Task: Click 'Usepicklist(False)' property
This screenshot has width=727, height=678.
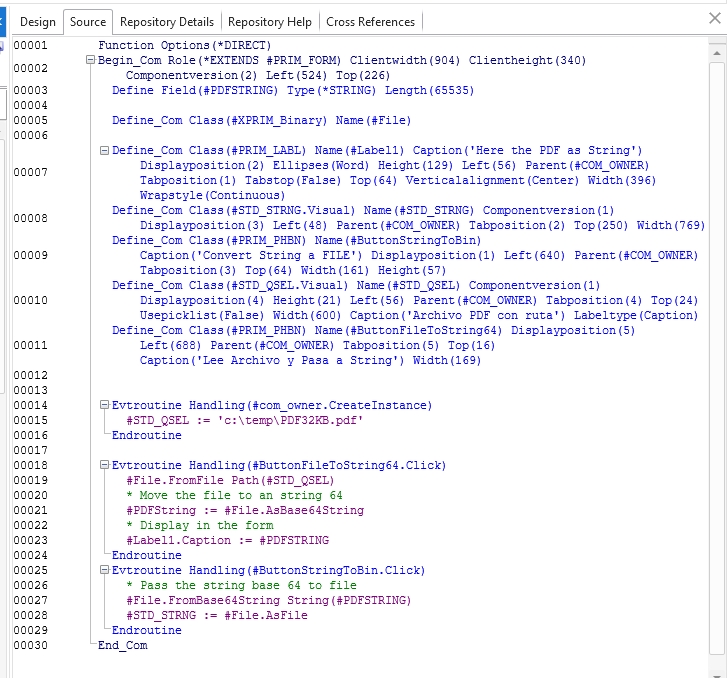Action: (x=202, y=315)
